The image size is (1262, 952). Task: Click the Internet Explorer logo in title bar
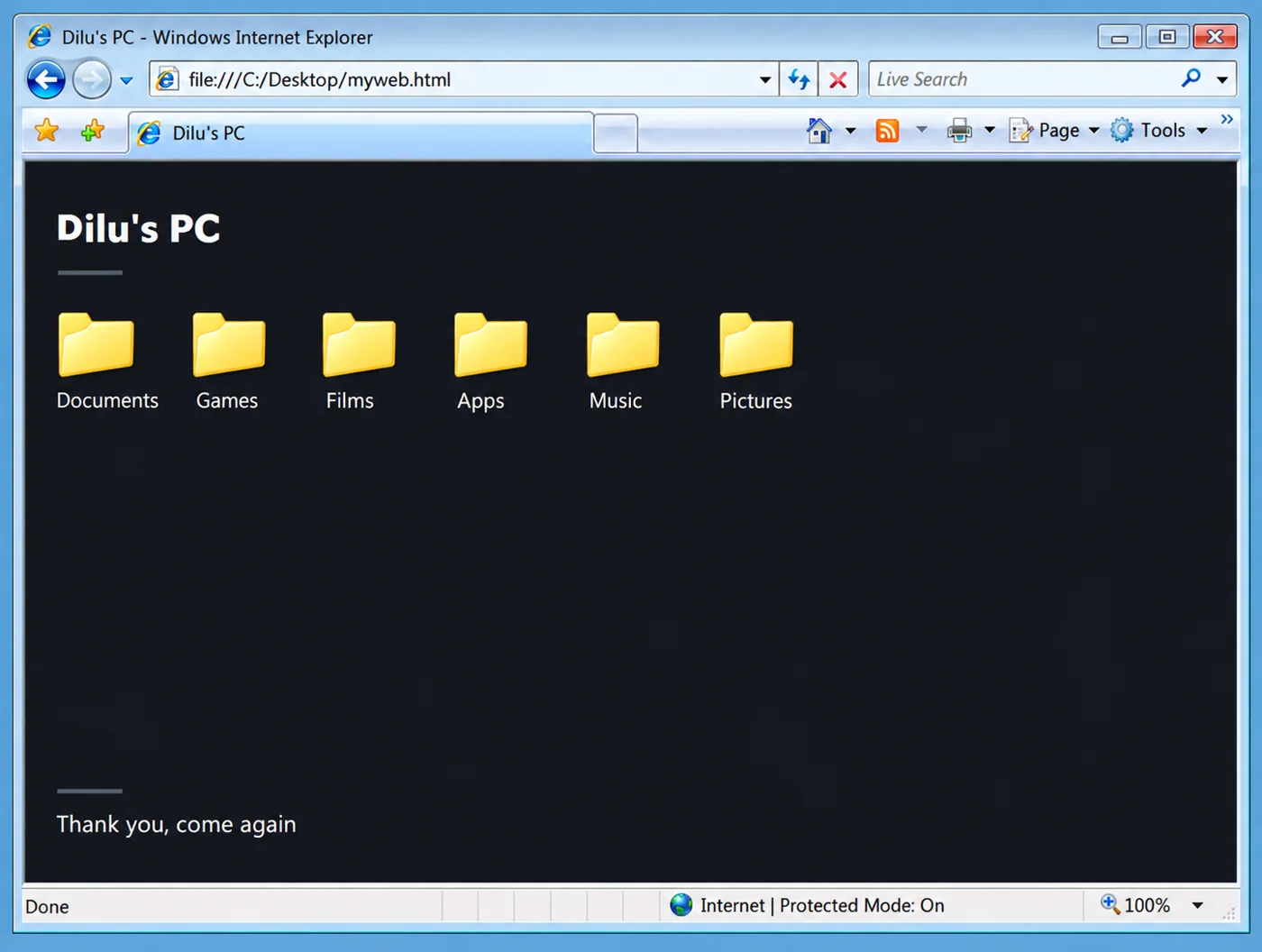(40, 36)
